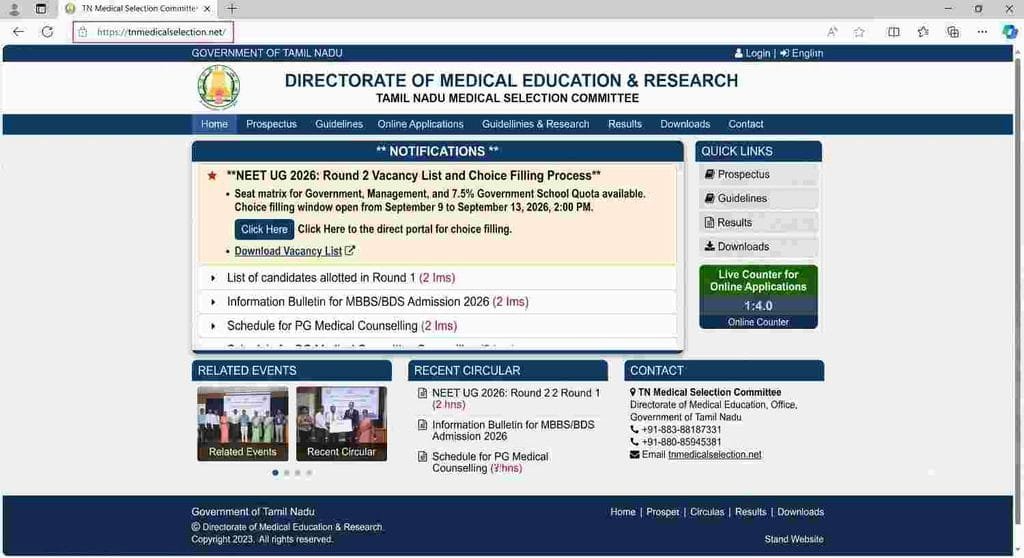Open footer Prospet link
The height and width of the screenshot is (558, 1024).
click(x=663, y=512)
